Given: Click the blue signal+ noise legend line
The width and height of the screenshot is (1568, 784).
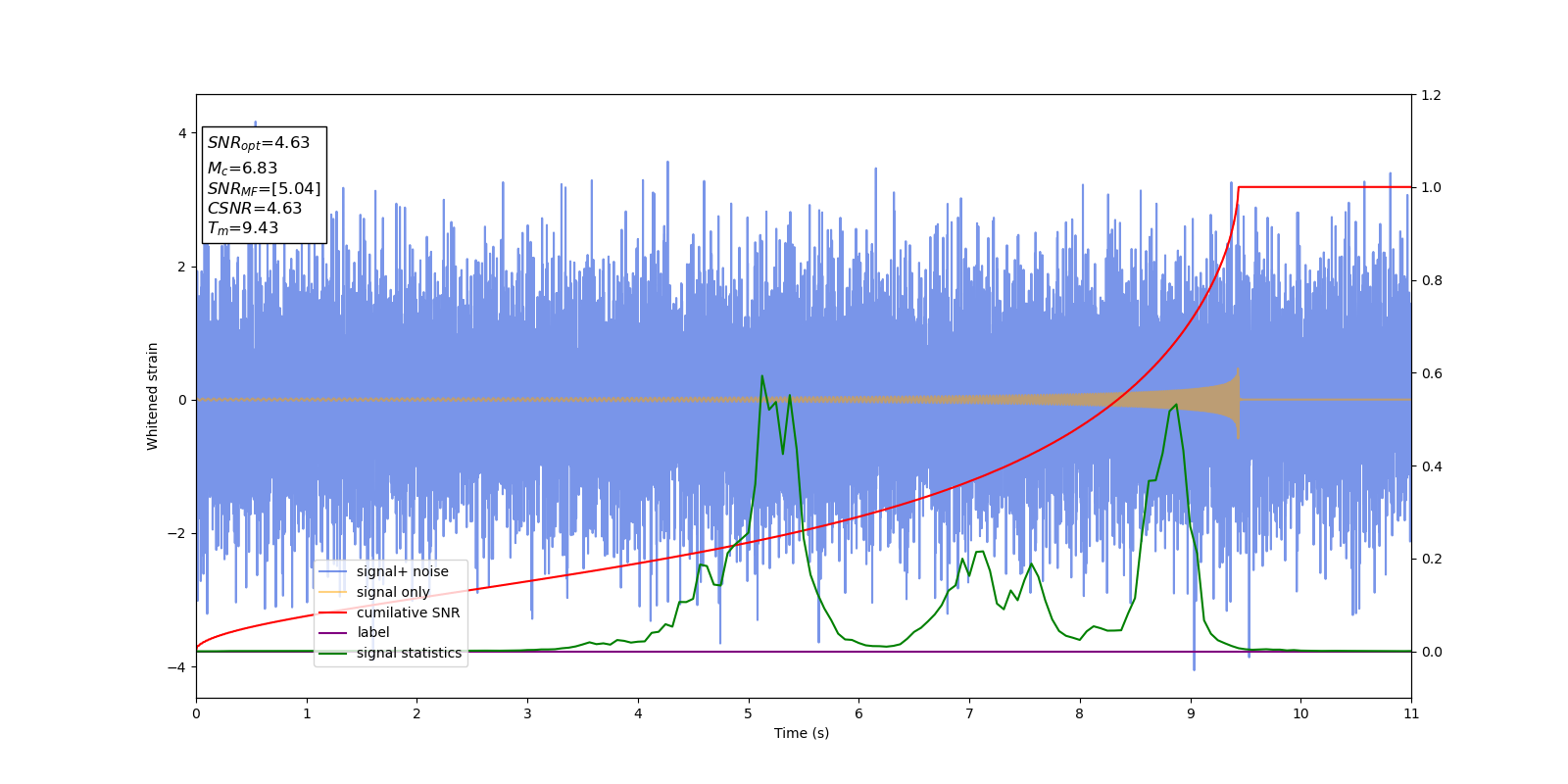Looking at the screenshot, I should click(x=333, y=571).
